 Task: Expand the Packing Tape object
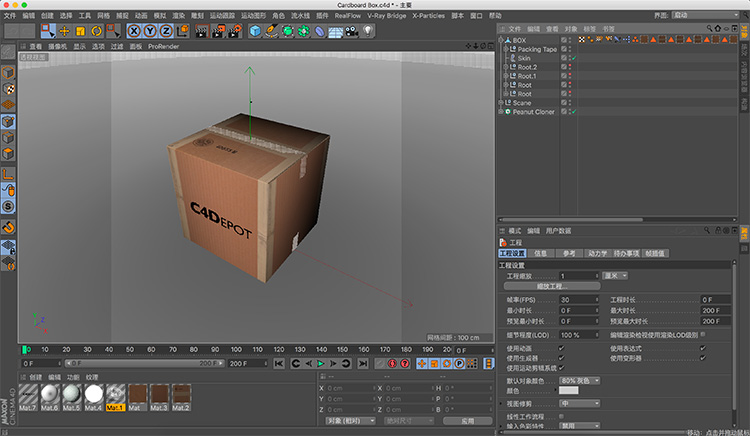[x=506, y=49]
